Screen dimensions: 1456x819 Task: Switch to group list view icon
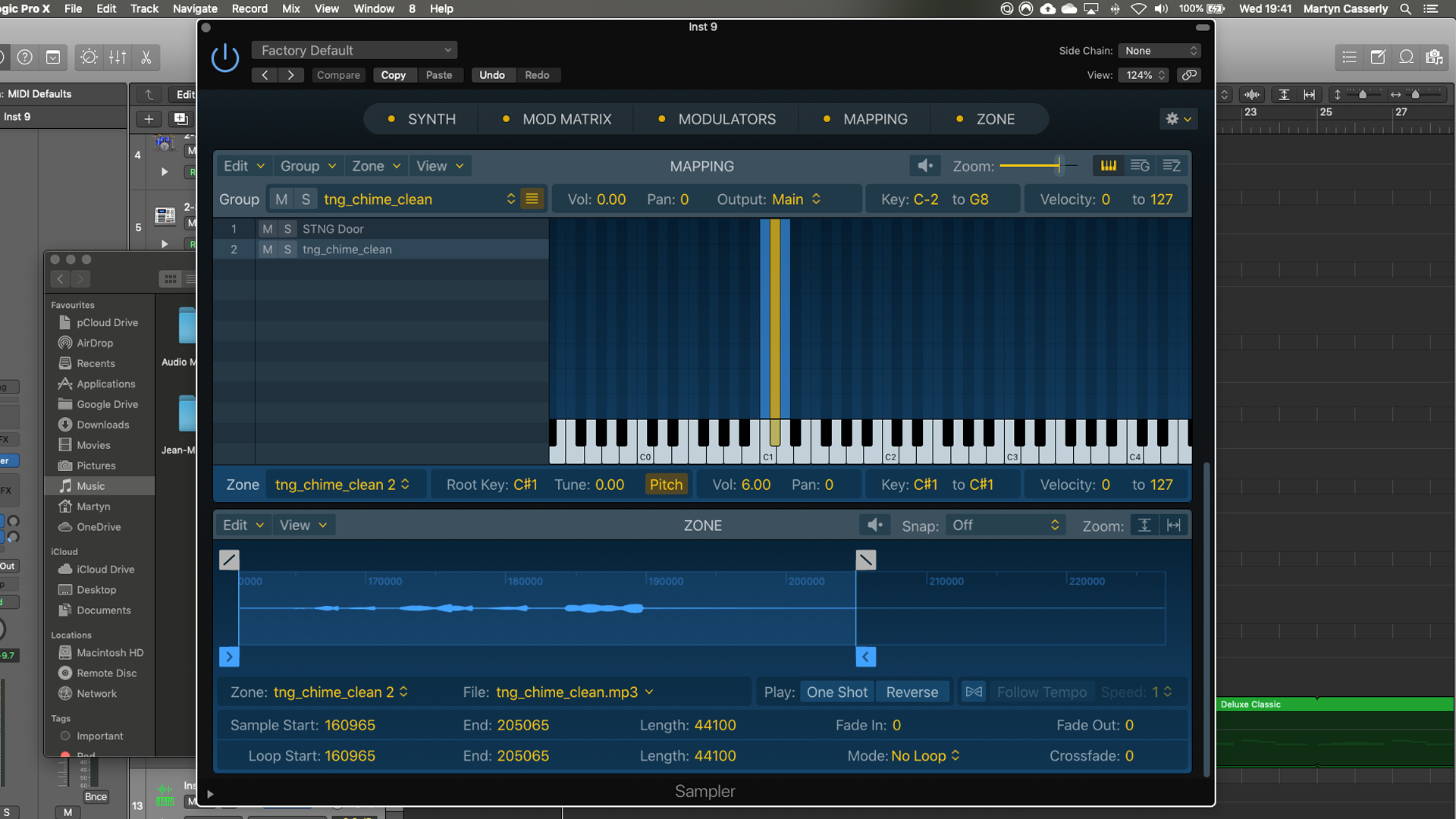pos(1140,165)
